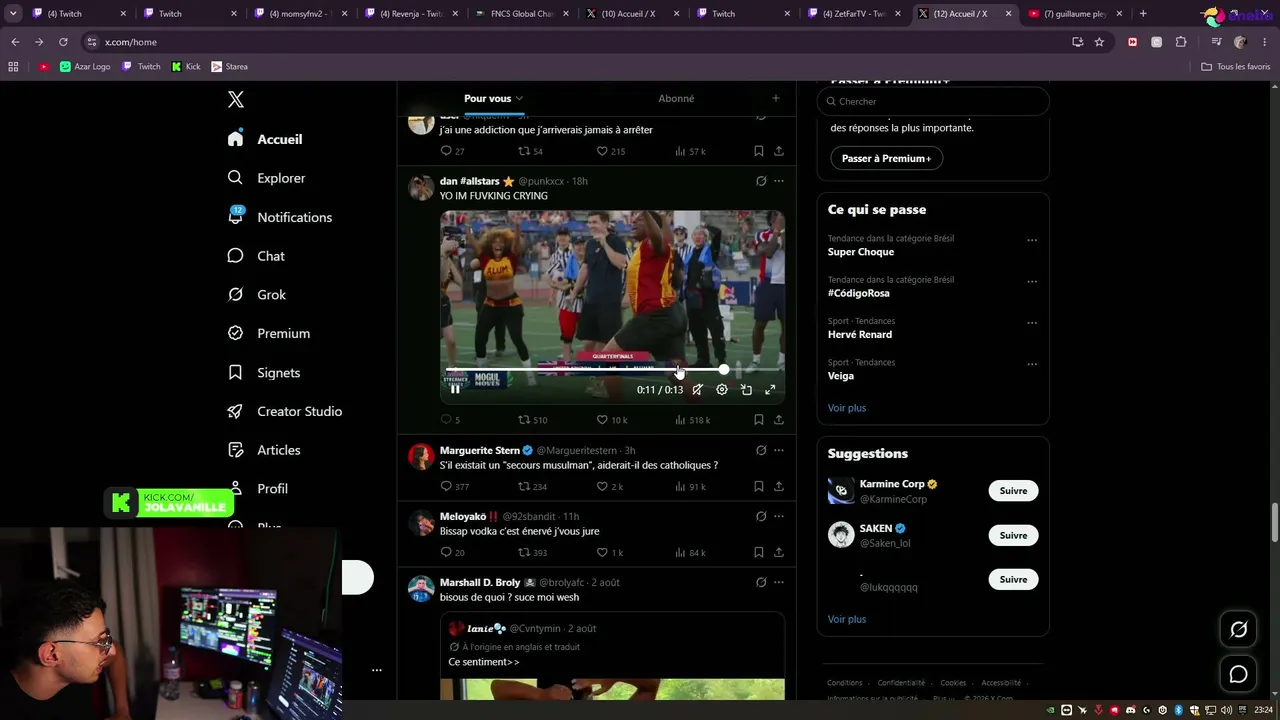Like Meloyakō's Bissap vodka post

(610, 552)
